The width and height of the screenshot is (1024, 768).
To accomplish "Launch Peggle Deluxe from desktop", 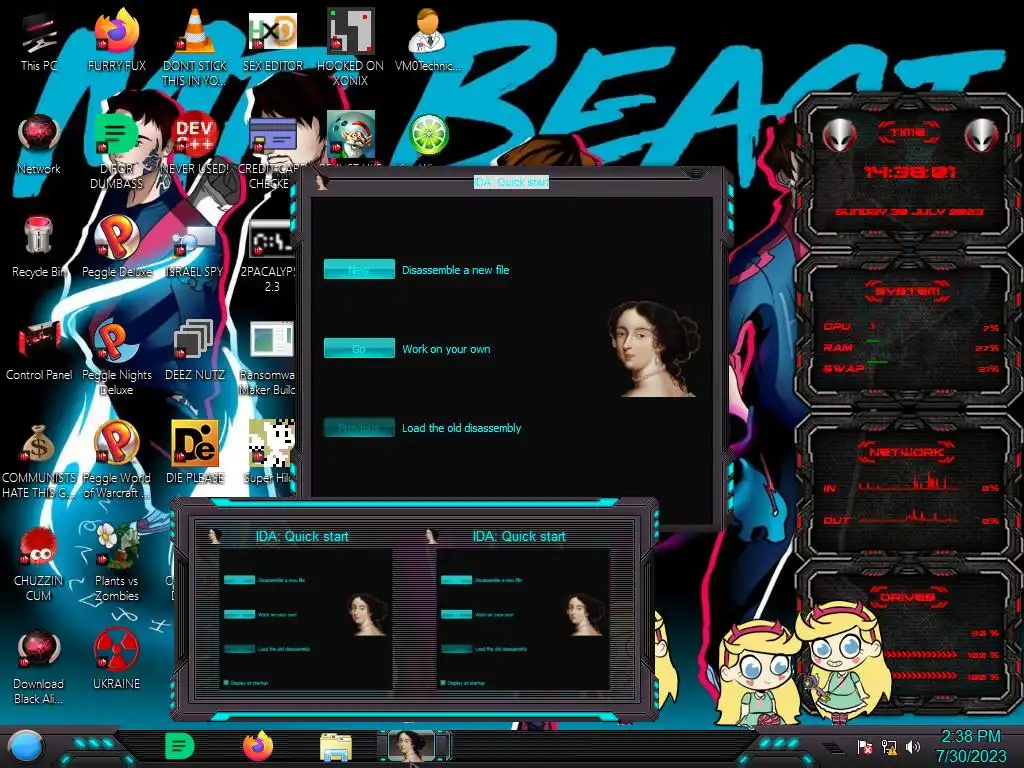I will tap(117, 248).
